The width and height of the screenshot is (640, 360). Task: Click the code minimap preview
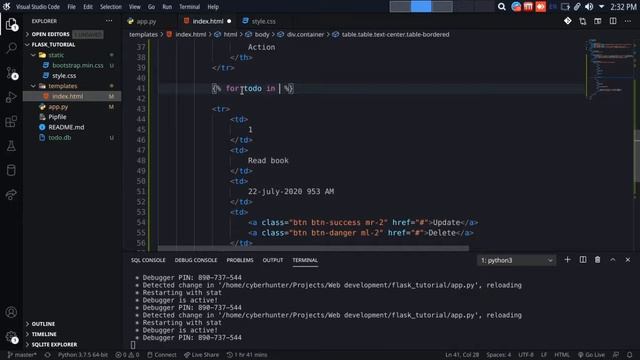[610, 69]
